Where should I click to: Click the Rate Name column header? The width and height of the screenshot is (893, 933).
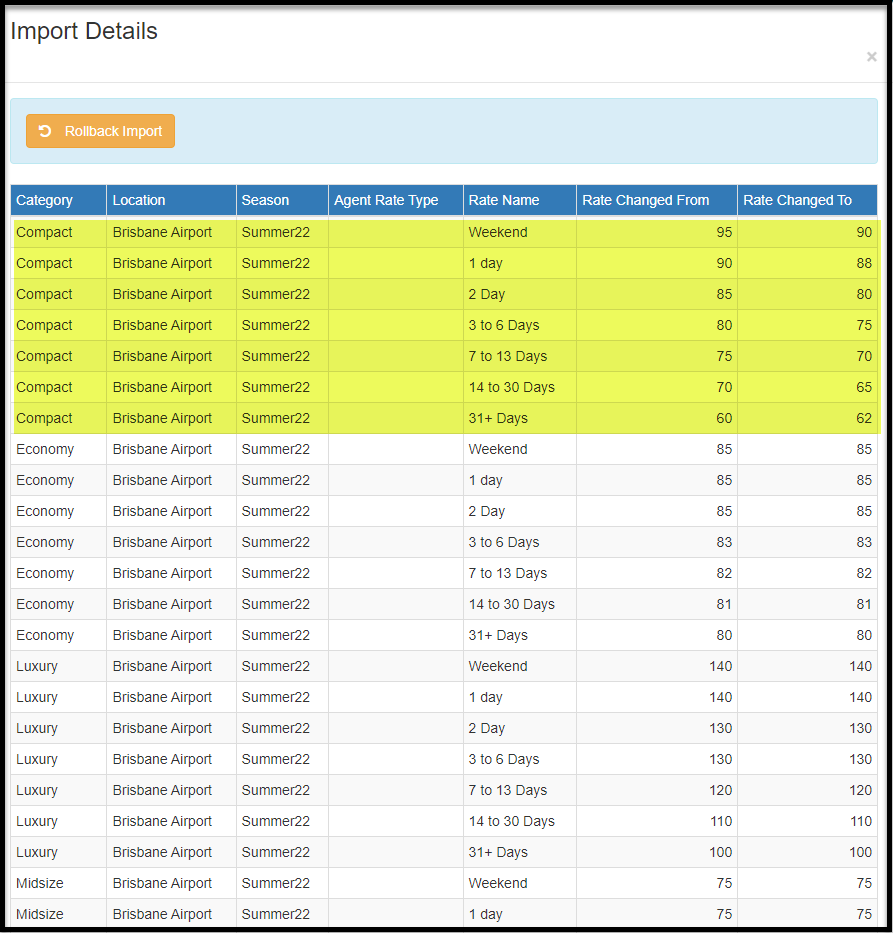point(519,200)
